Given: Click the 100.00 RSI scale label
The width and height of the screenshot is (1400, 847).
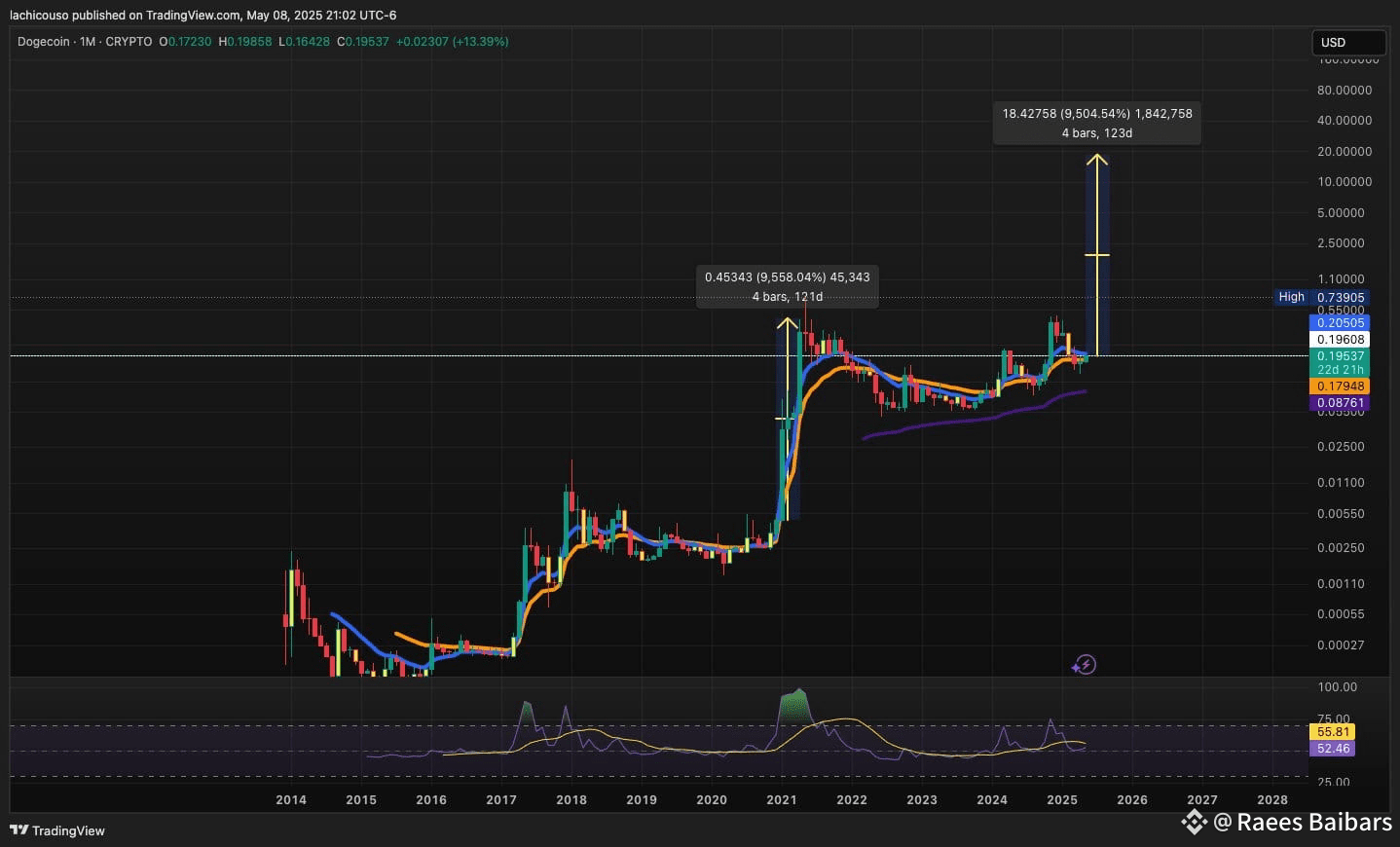Looking at the screenshot, I should [x=1337, y=687].
